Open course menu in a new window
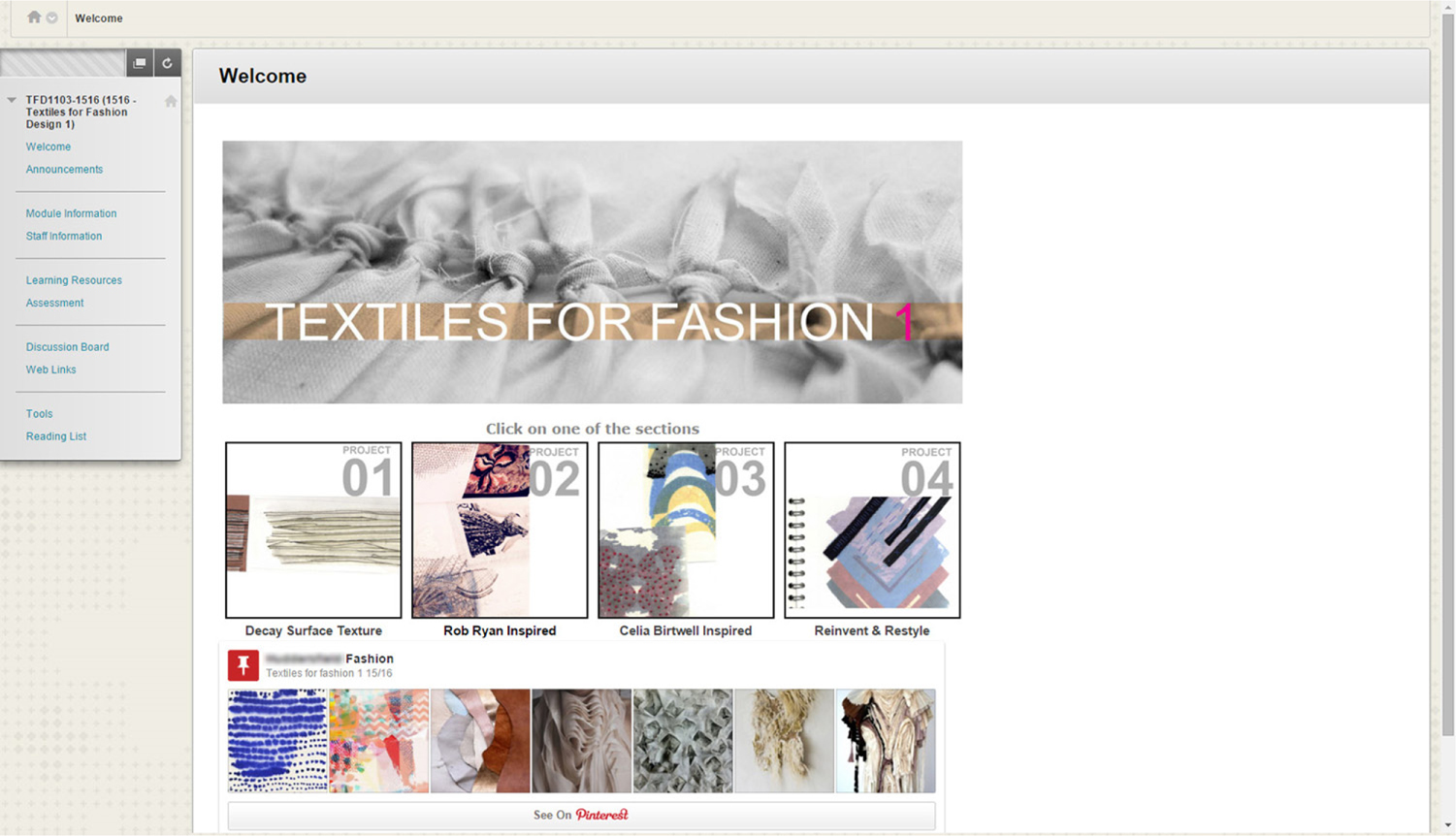 pos(140,63)
